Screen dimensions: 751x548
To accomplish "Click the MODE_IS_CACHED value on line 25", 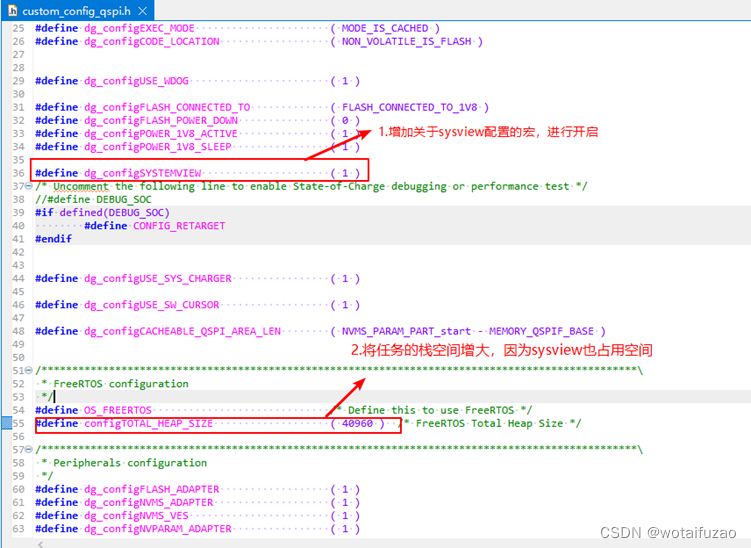I will [x=385, y=28].
